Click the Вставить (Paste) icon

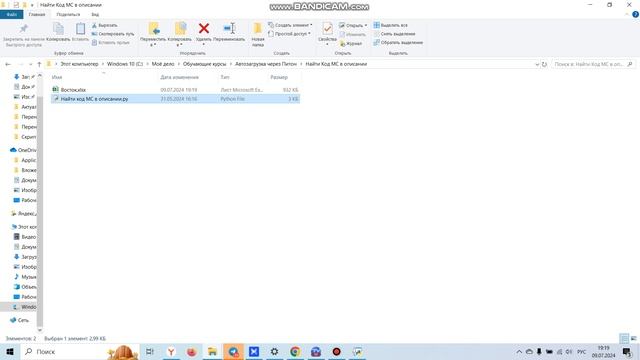coord(80,29)
